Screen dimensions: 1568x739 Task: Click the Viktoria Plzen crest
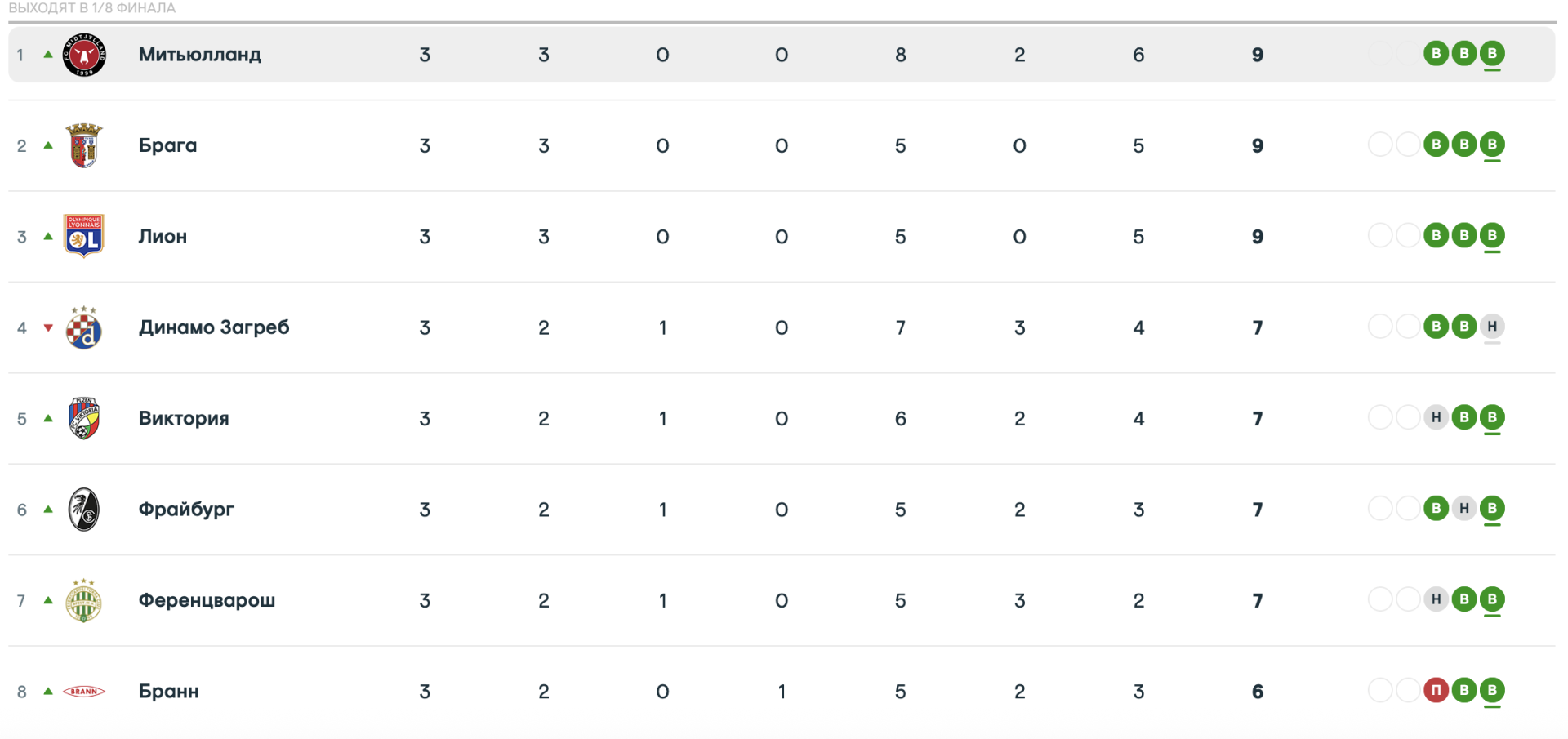coord(84,418)
